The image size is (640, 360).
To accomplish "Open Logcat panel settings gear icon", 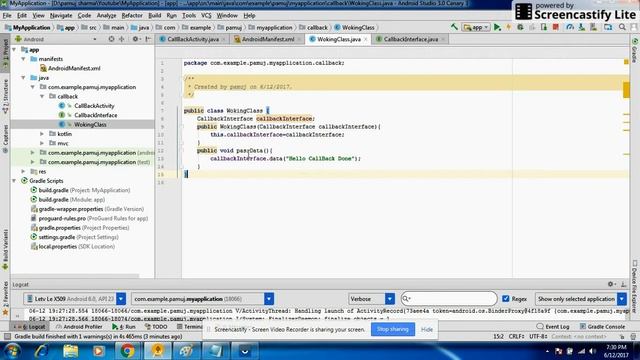I will pos(611,284).
